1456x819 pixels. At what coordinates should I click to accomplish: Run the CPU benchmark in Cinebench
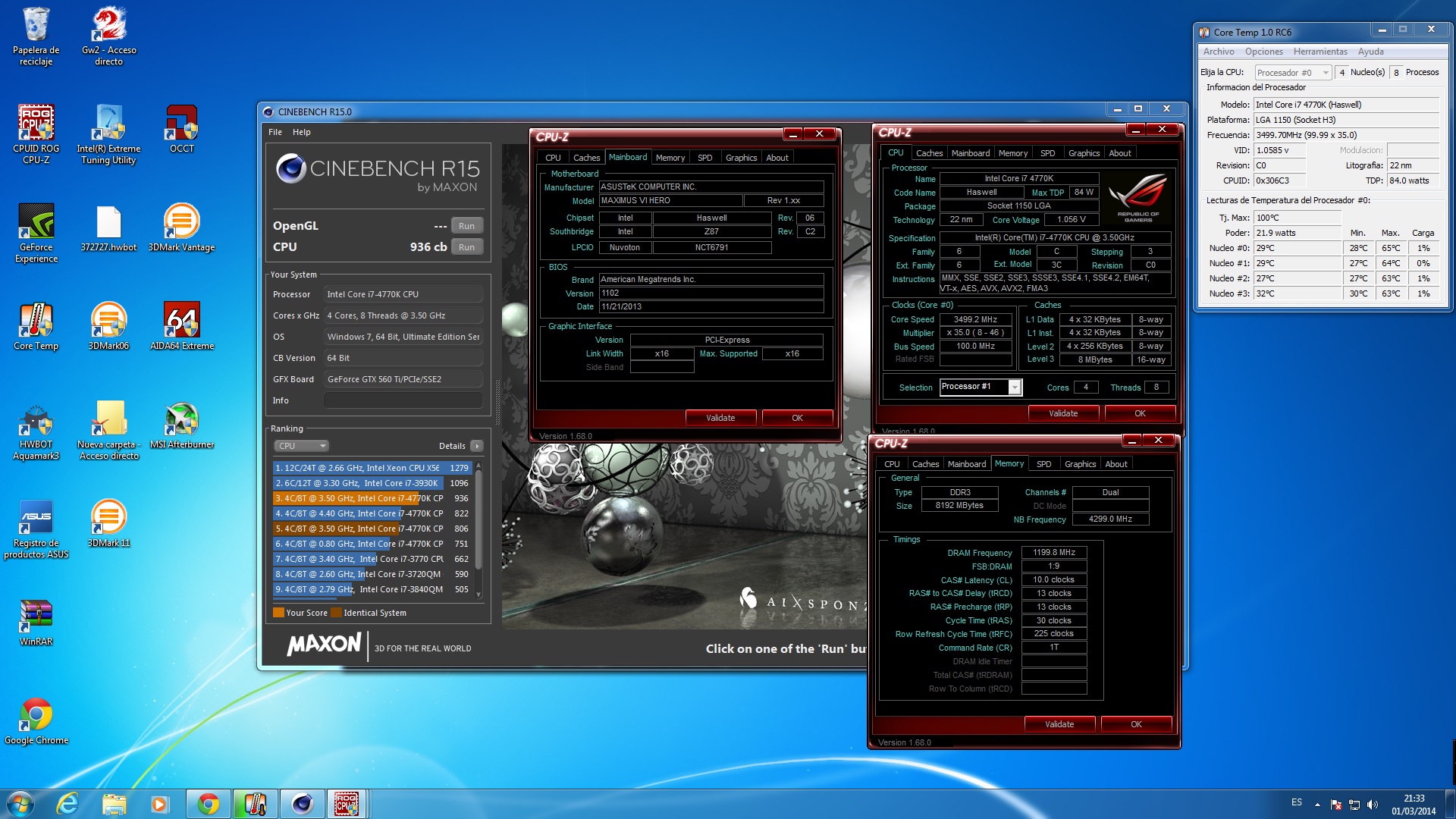[466, 247]
